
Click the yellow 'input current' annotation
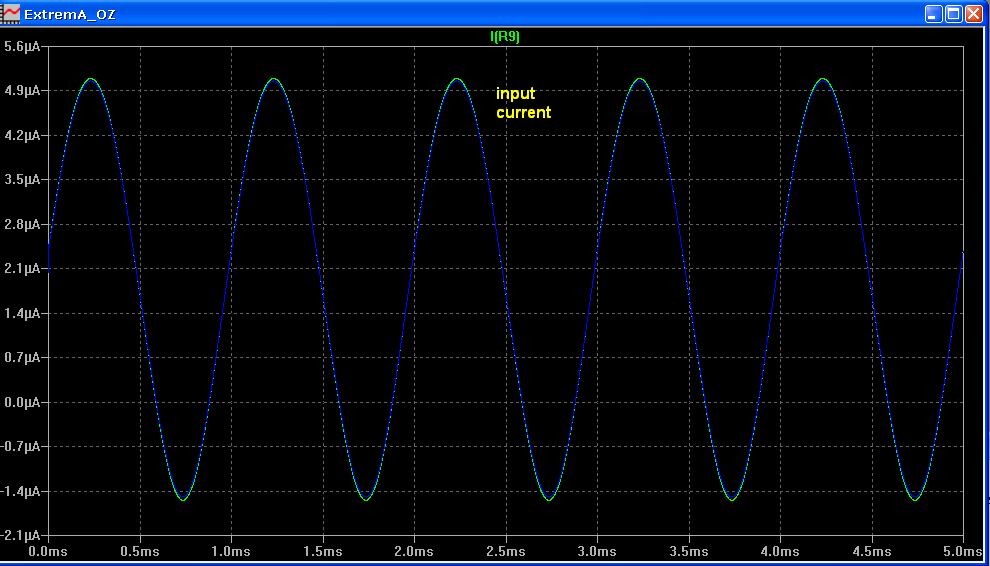523,103
